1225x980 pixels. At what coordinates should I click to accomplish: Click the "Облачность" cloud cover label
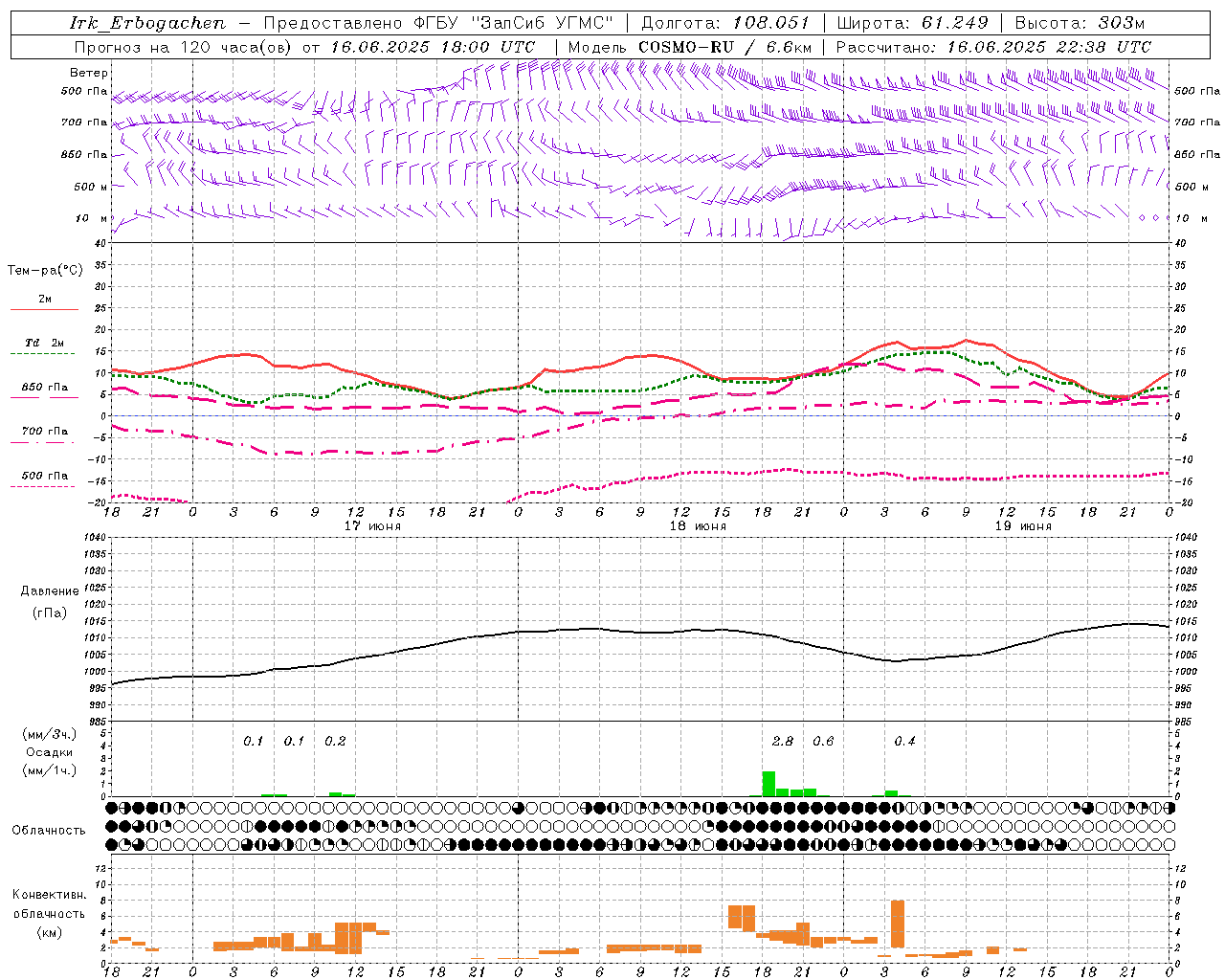click(x=49, y=831)
